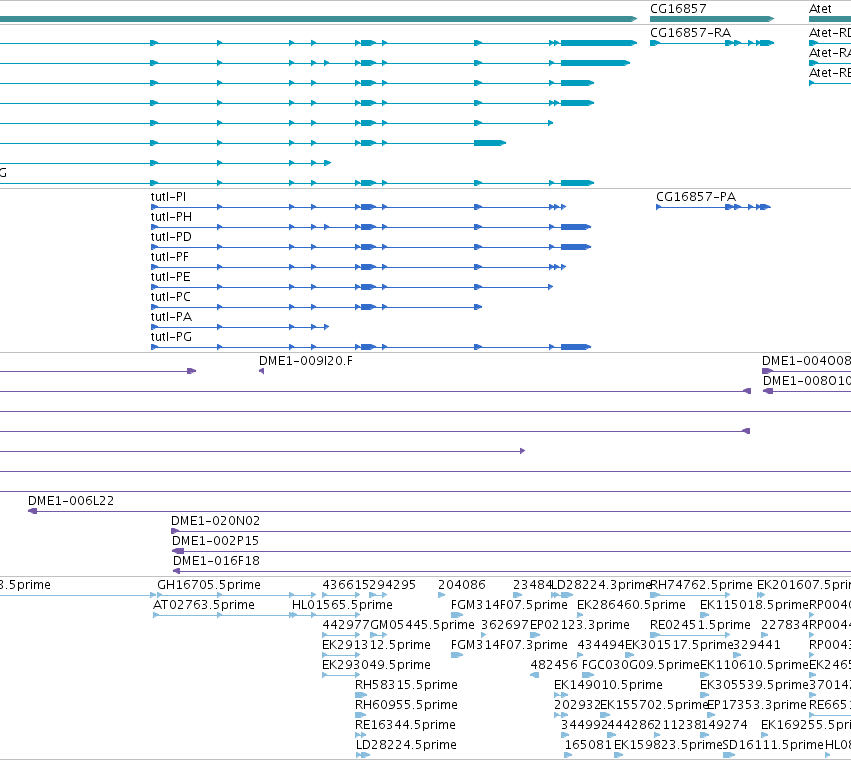The image size is (851, 760).
Task: Select the SD16111.5prime EST
Action: pyautogui.click(x=729, y=755)
